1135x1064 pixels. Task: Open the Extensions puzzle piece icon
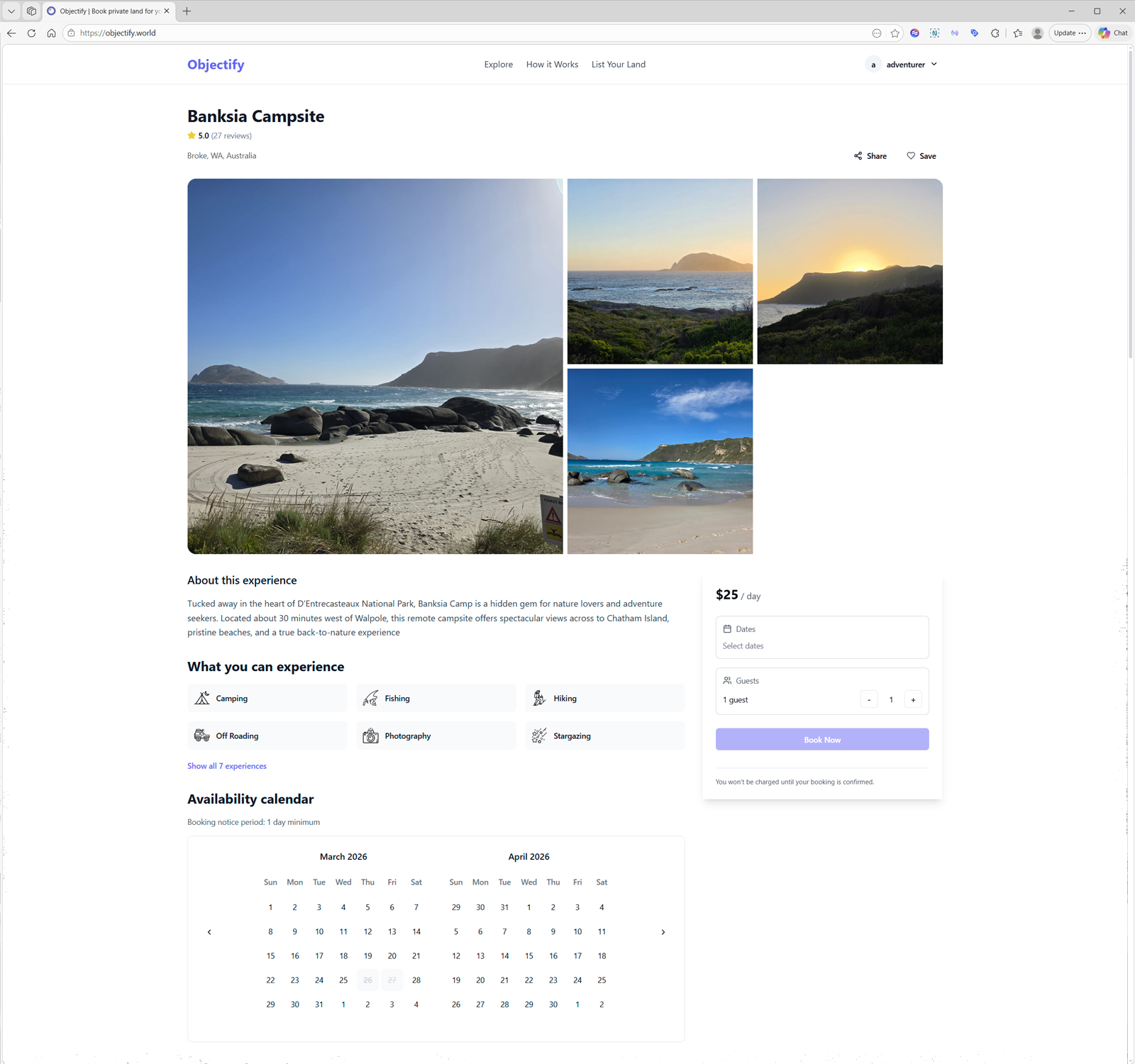pyautogui.click(x=995, y=33)
